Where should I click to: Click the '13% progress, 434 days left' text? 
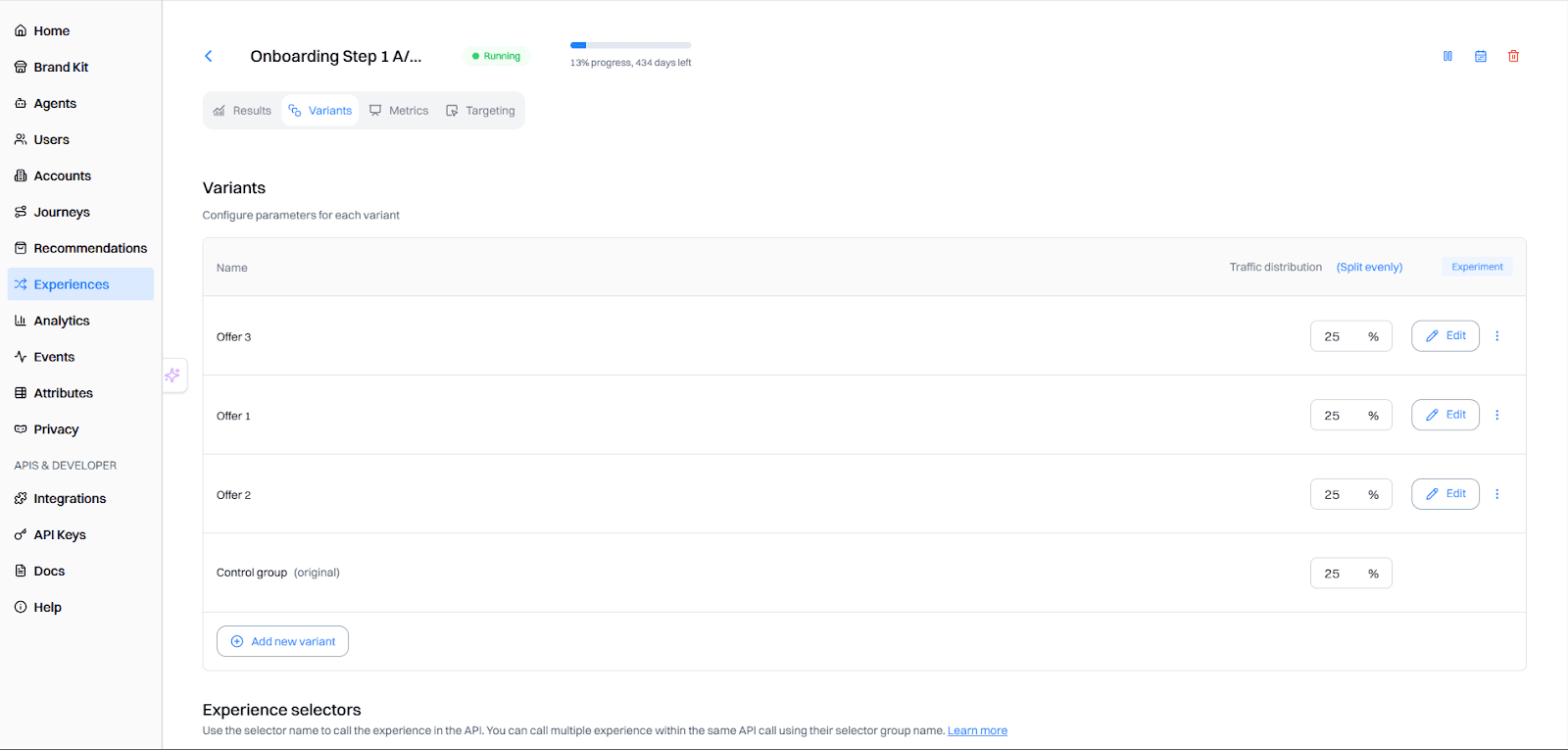pyautogui.click(x=631, y=63)
